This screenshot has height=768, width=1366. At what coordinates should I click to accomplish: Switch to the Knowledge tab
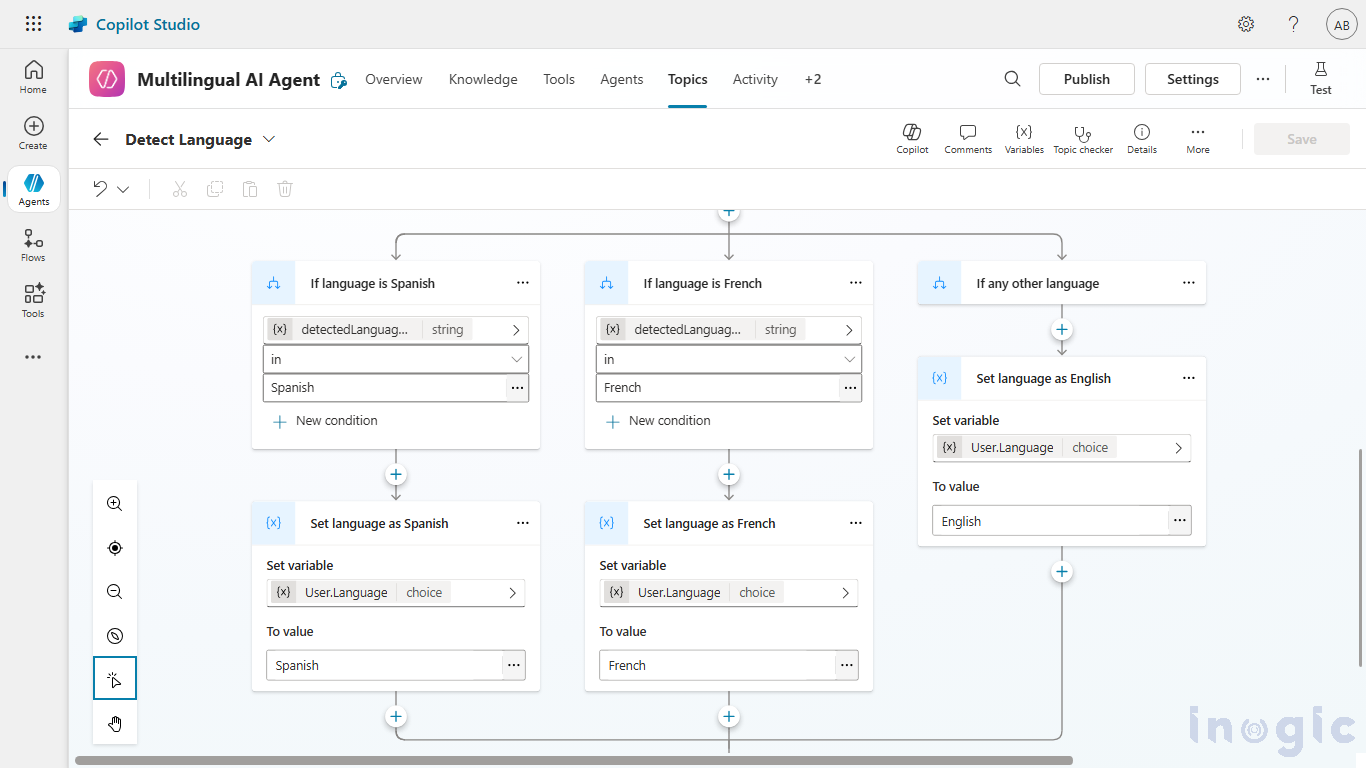pyautogui.click(x=483, y=79)
